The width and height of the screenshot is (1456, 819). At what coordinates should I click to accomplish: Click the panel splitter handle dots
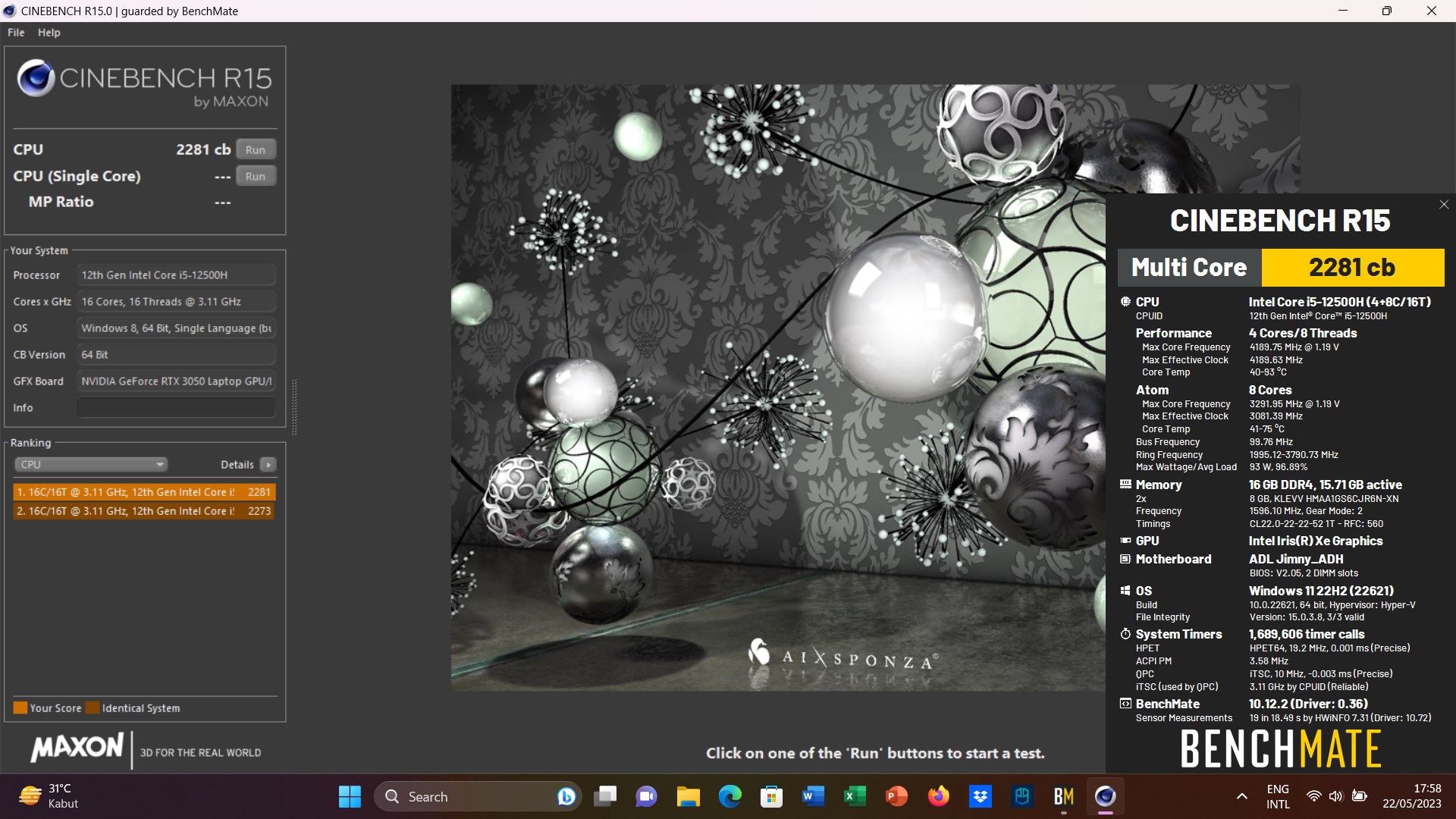click(294, 406)
